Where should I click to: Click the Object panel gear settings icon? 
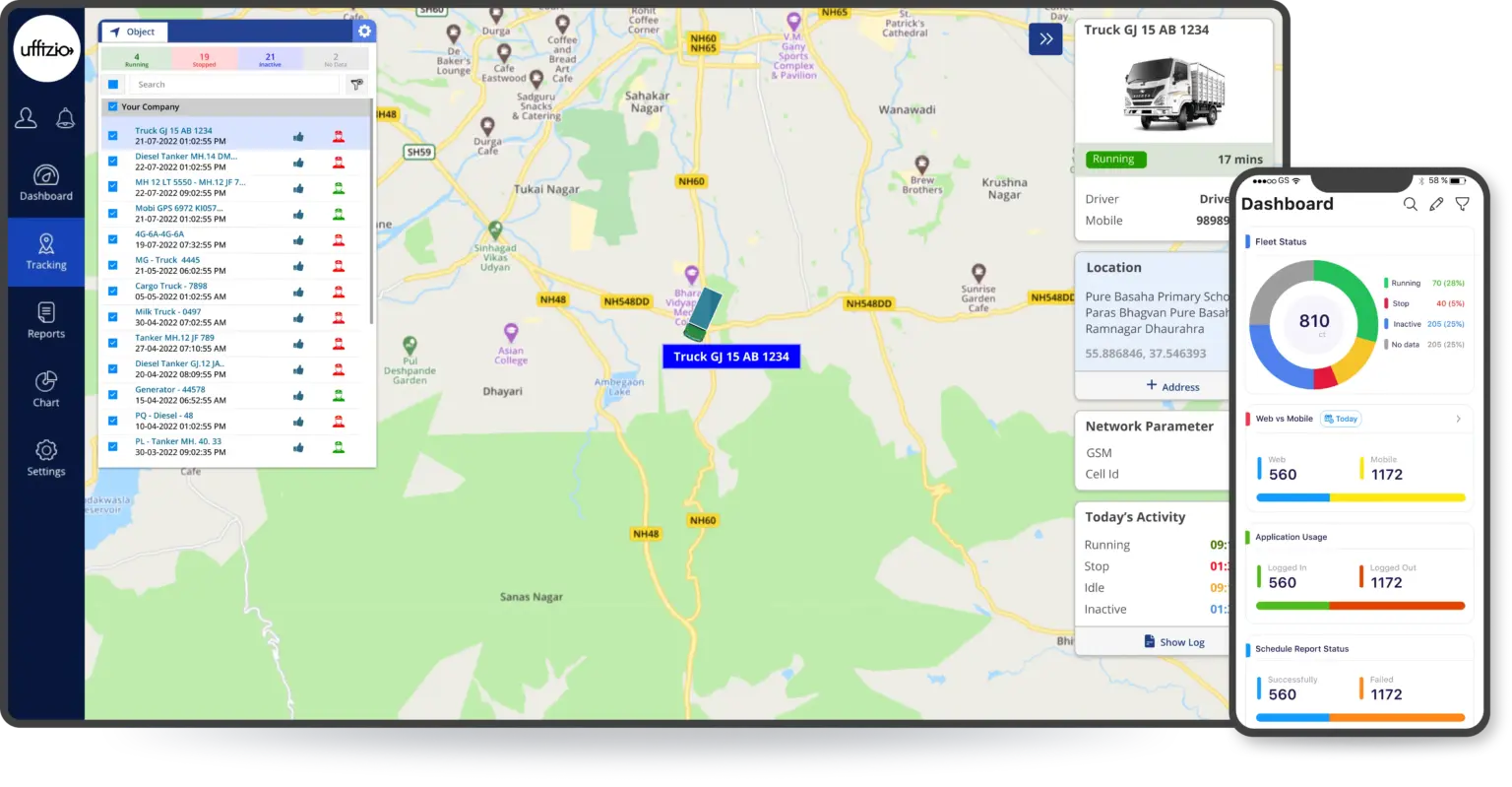(364, 32)
